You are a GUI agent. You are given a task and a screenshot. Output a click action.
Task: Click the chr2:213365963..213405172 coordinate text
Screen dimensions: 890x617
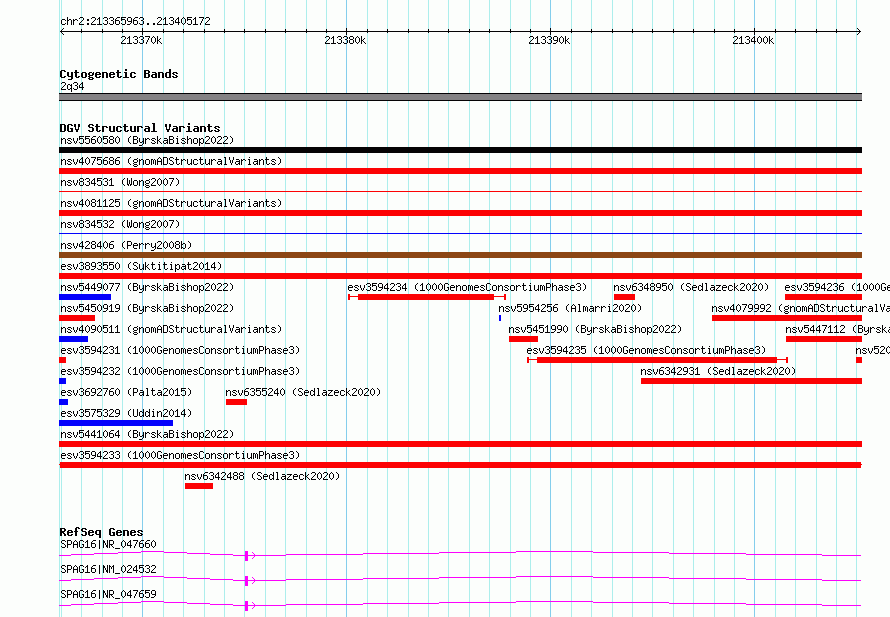coord(135,22)
